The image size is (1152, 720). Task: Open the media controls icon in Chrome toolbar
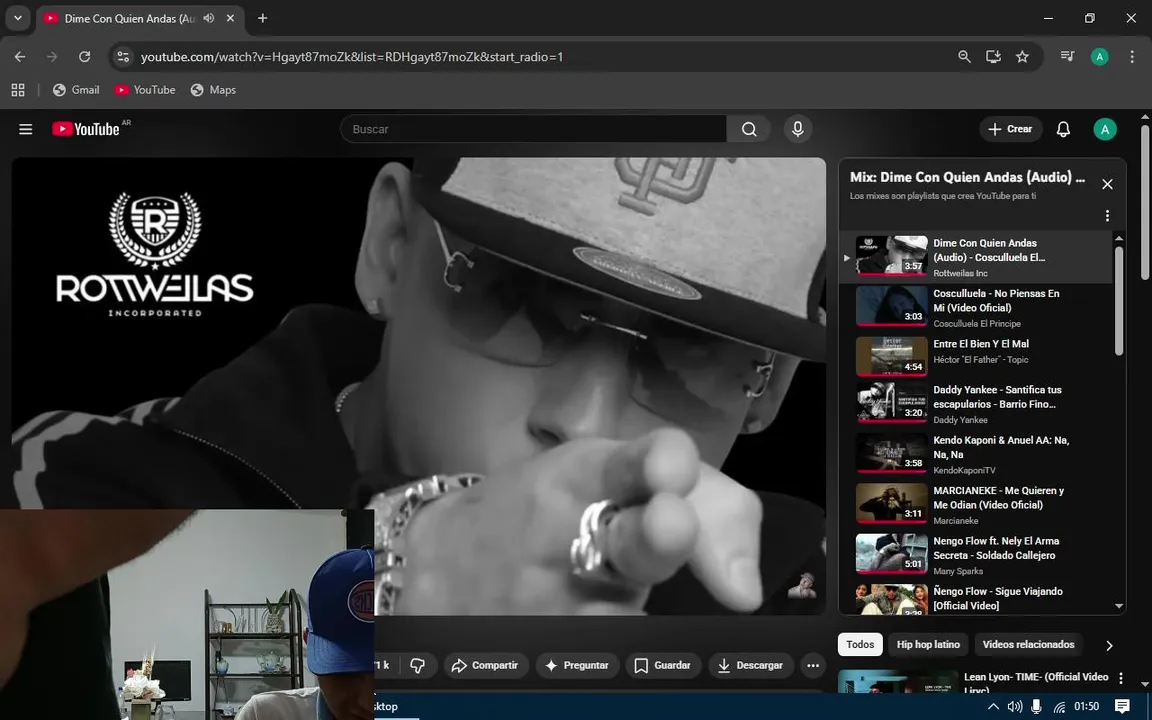[x=1068, y=57]
